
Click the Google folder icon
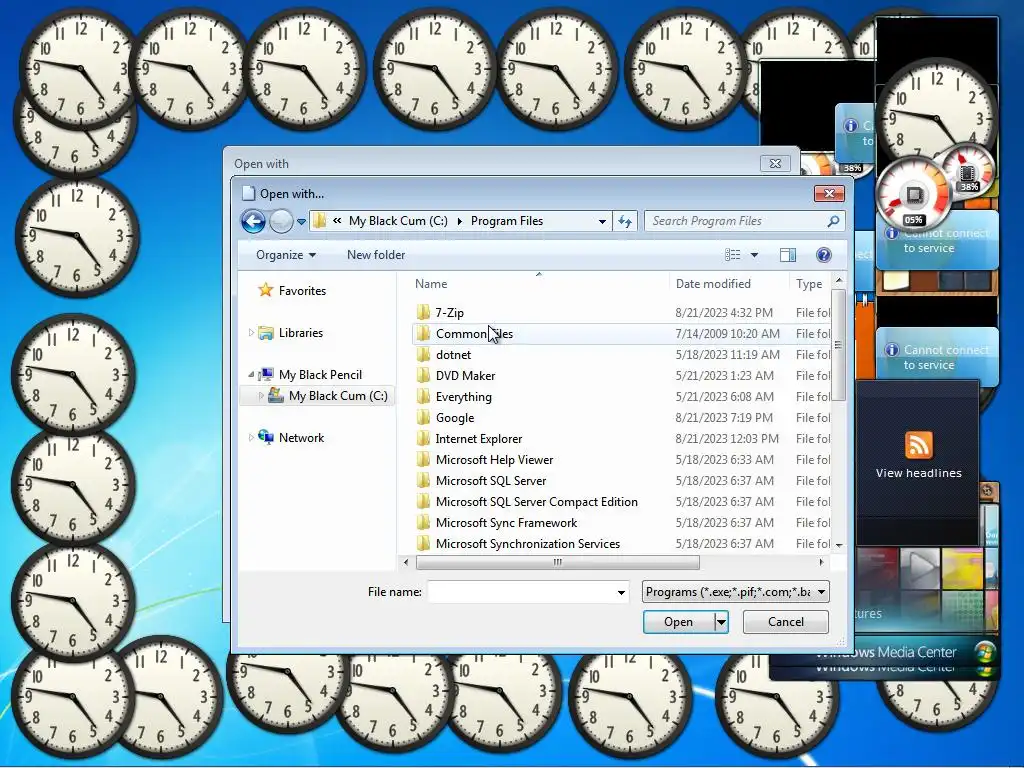point(423,417)
